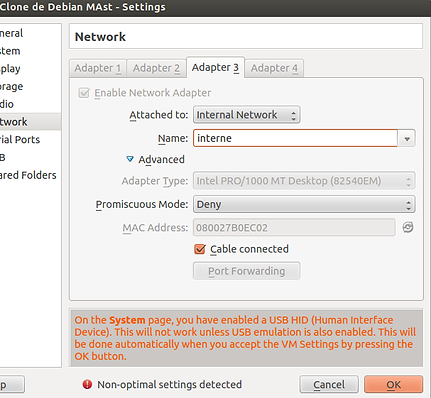The width and height of the screenshot is (431, 398).
Task: Open the System settings category
Action: [30, 51]
